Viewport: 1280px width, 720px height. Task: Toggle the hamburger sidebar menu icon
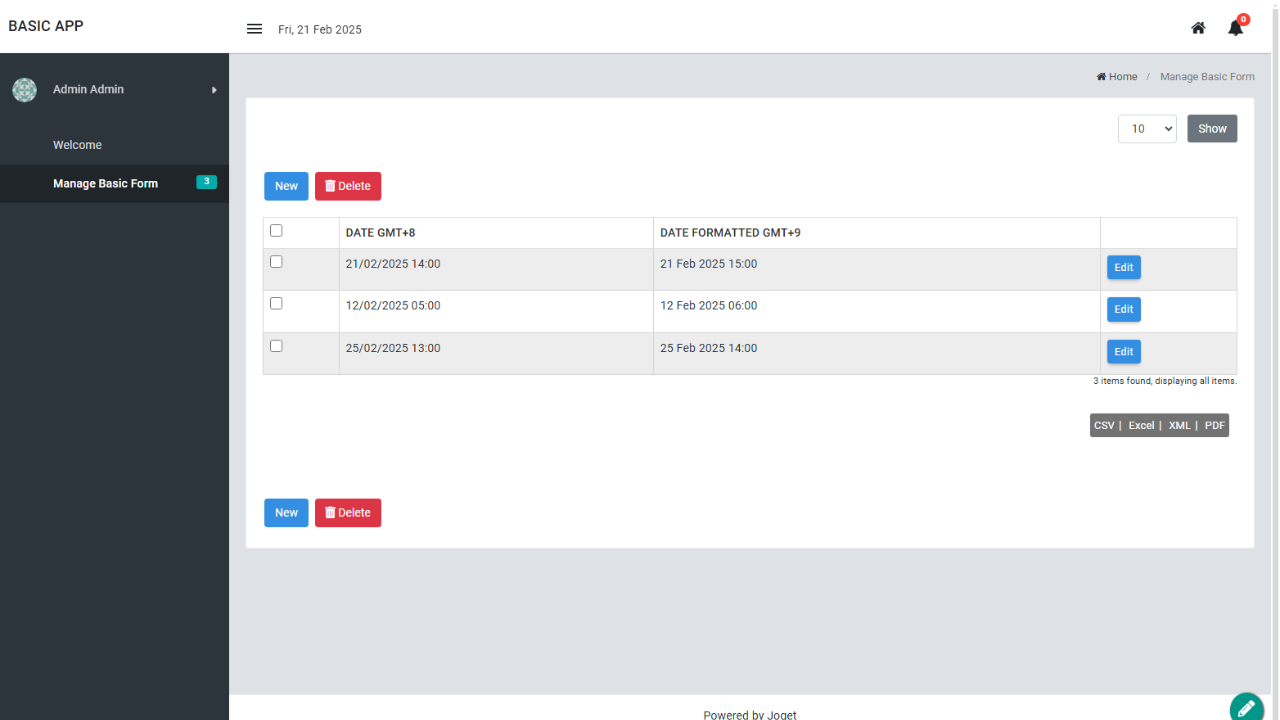(x=254, y=29)
